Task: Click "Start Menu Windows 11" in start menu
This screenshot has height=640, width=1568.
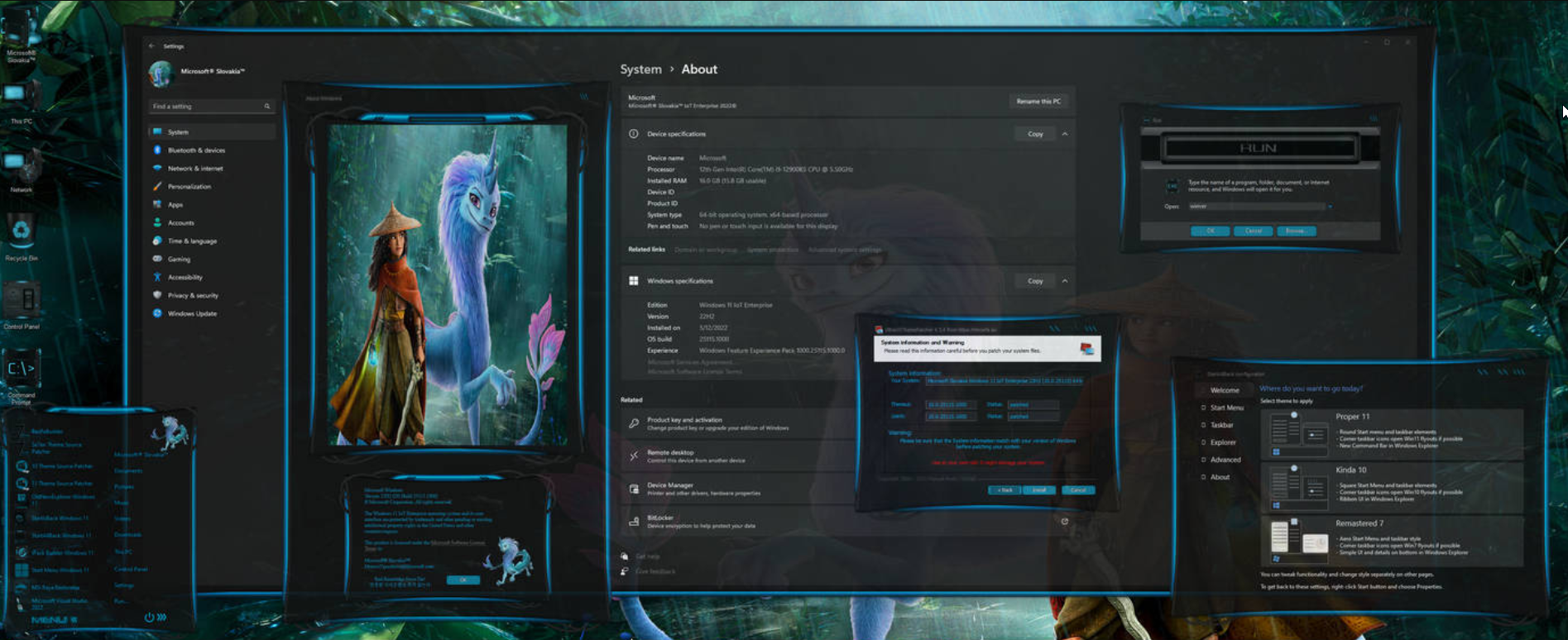Action: 61,570
